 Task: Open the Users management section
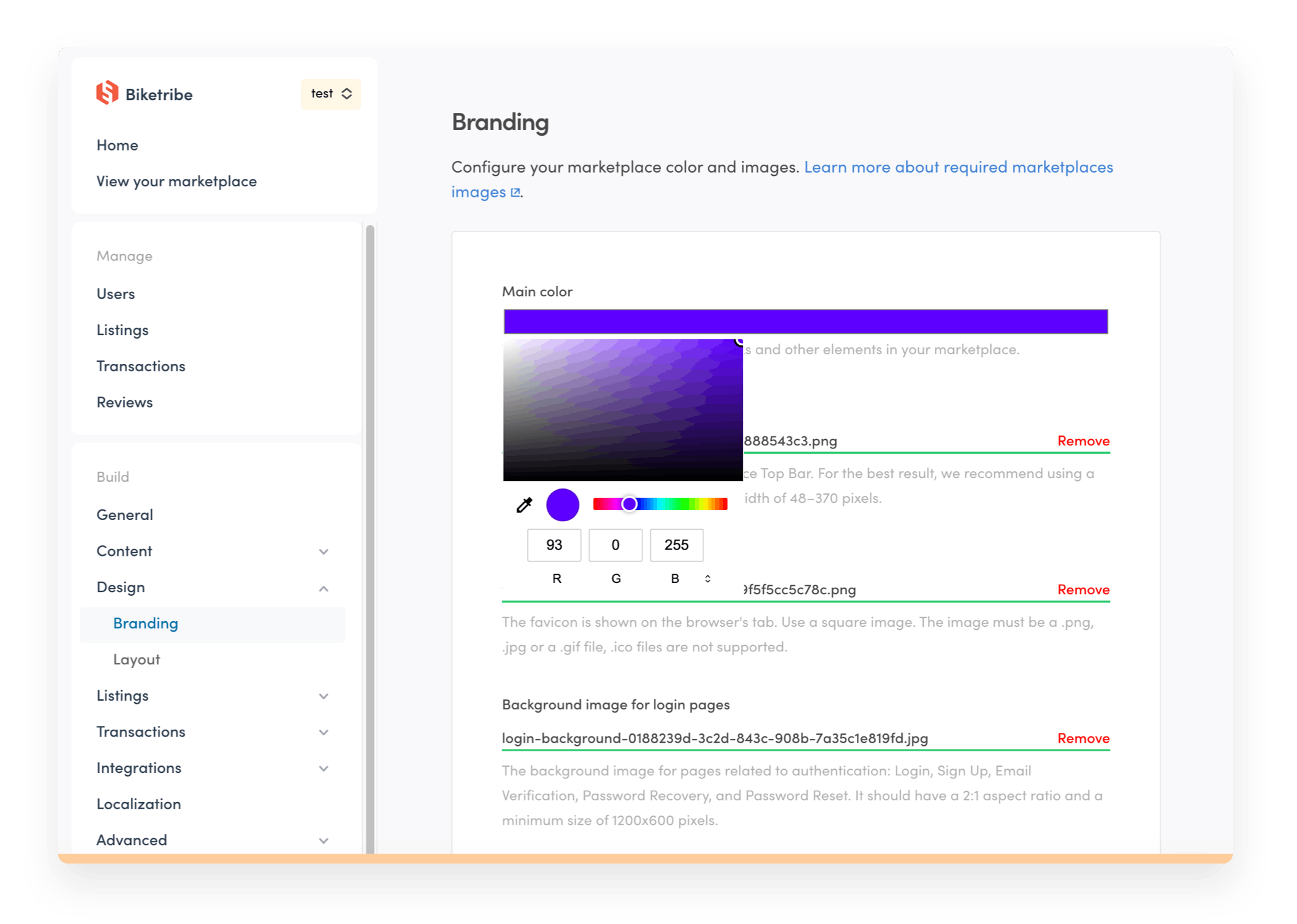click(x=115, y=294)
